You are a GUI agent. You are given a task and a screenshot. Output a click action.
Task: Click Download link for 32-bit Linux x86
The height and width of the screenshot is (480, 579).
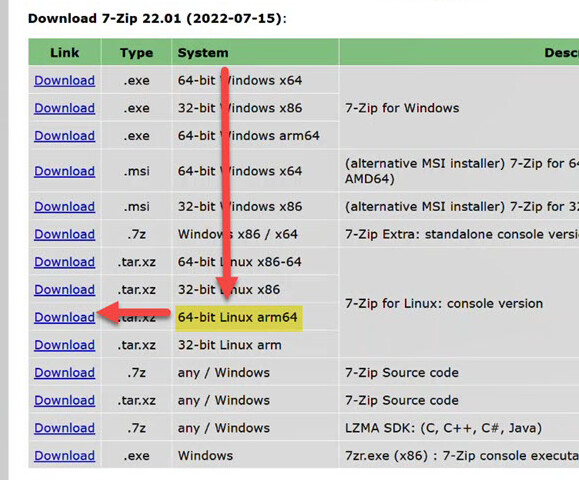pos(65,289)
